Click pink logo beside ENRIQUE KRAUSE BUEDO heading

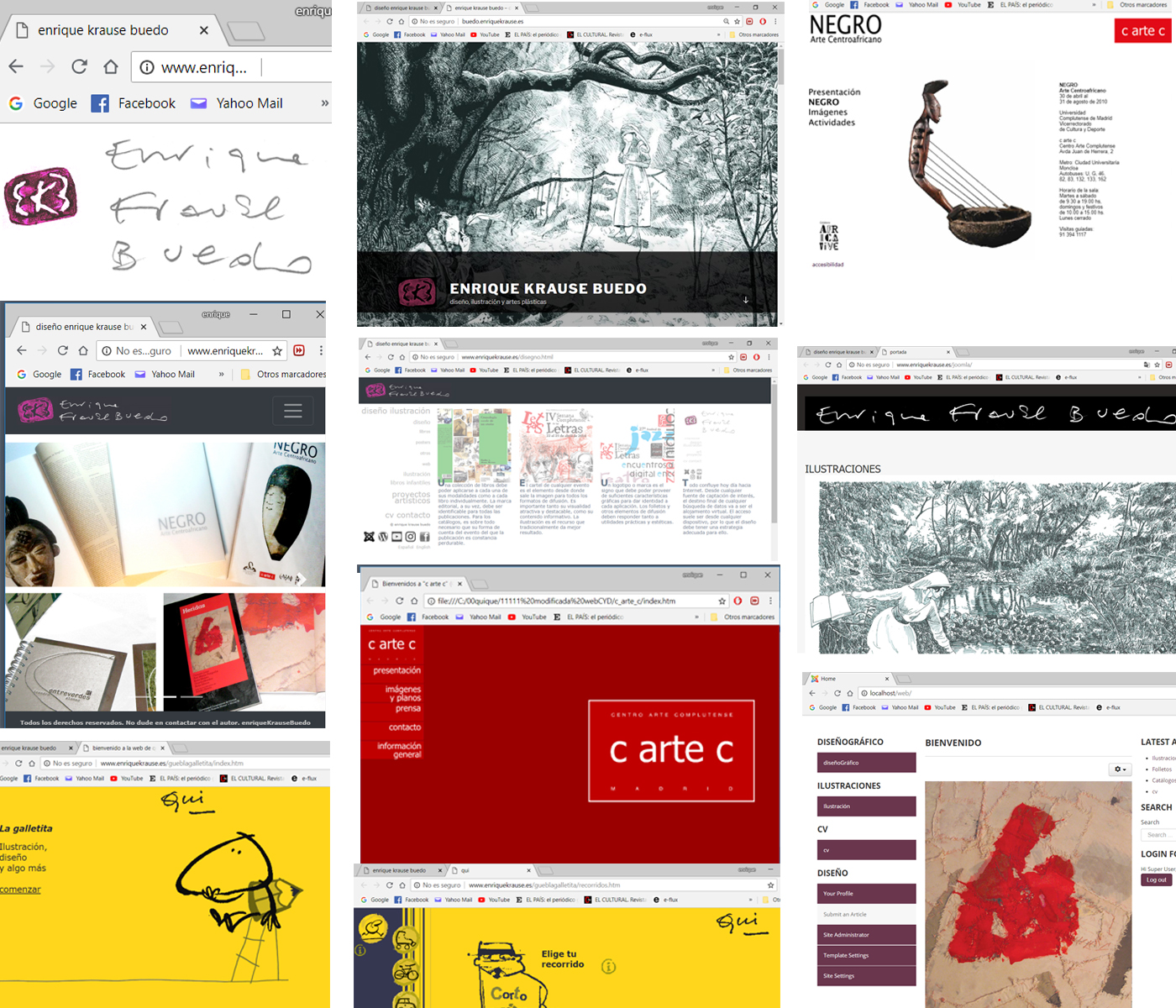[x=417, y=291]
